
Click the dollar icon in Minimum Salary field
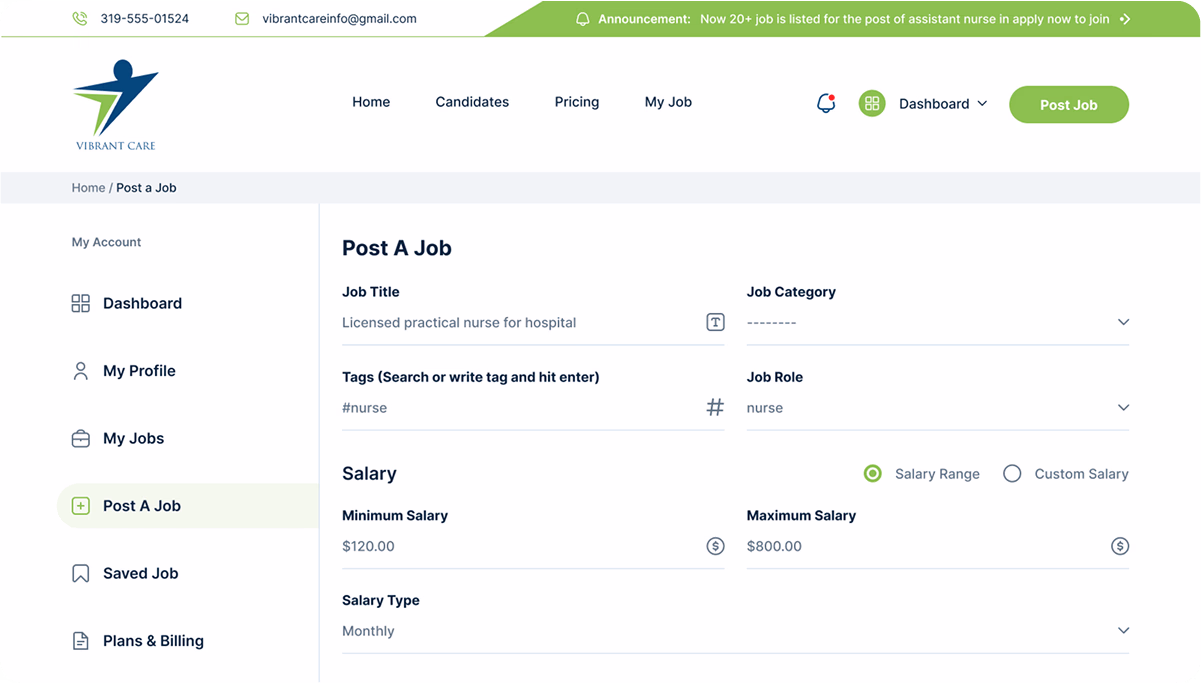[715, 546]
